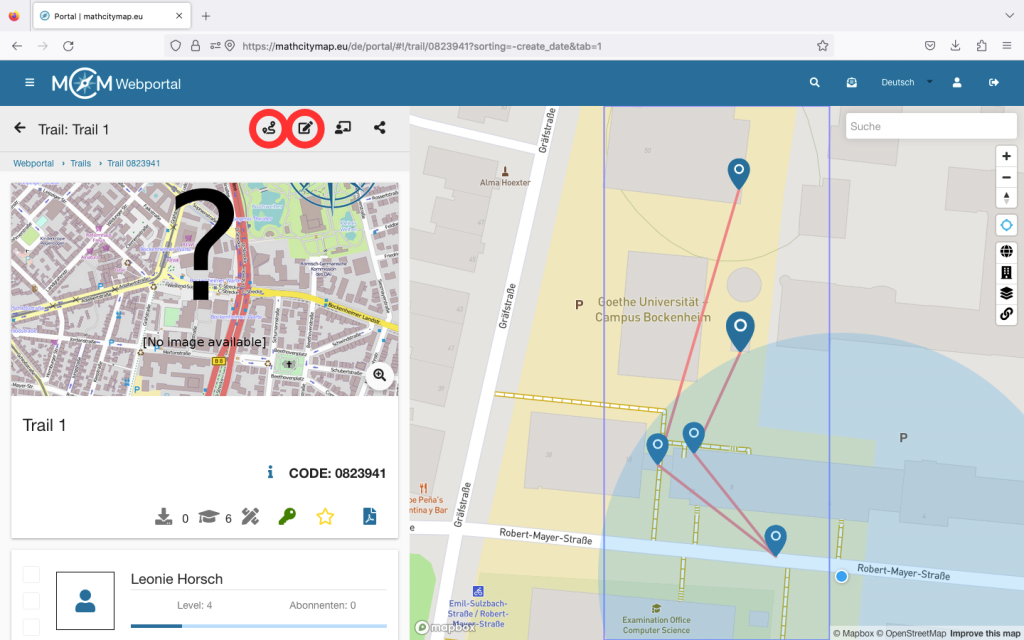Click the locate-me crosshair on map

pos(1007,225)
